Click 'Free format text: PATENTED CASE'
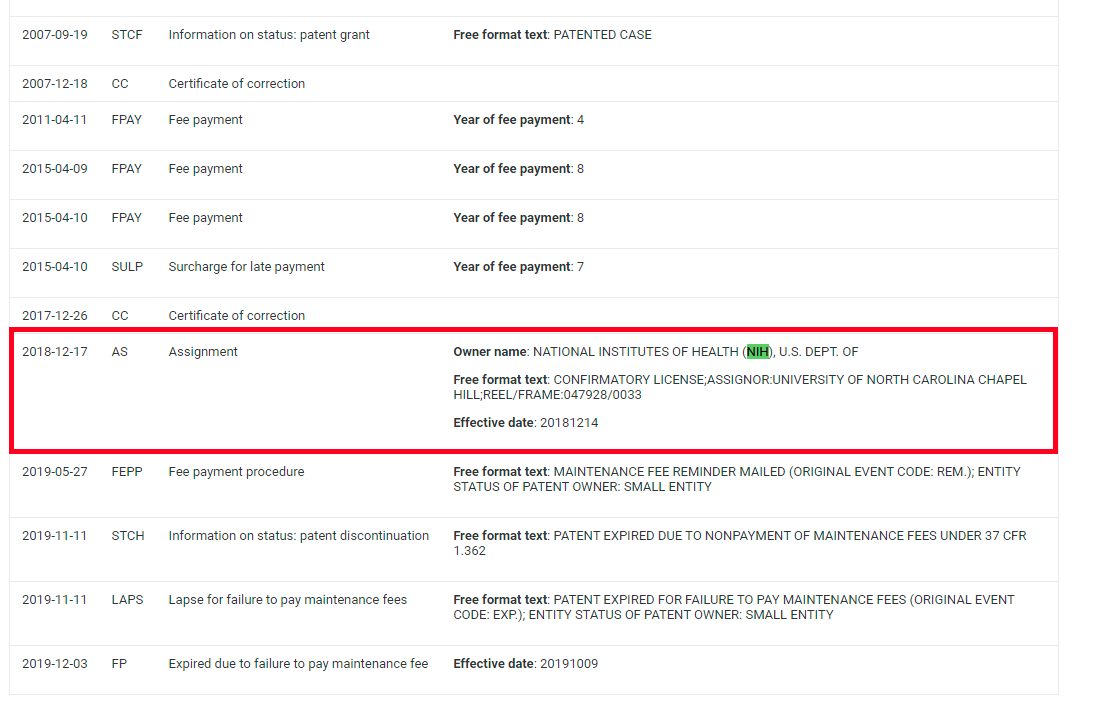The image size is (1101, 701). pos(553,34)
